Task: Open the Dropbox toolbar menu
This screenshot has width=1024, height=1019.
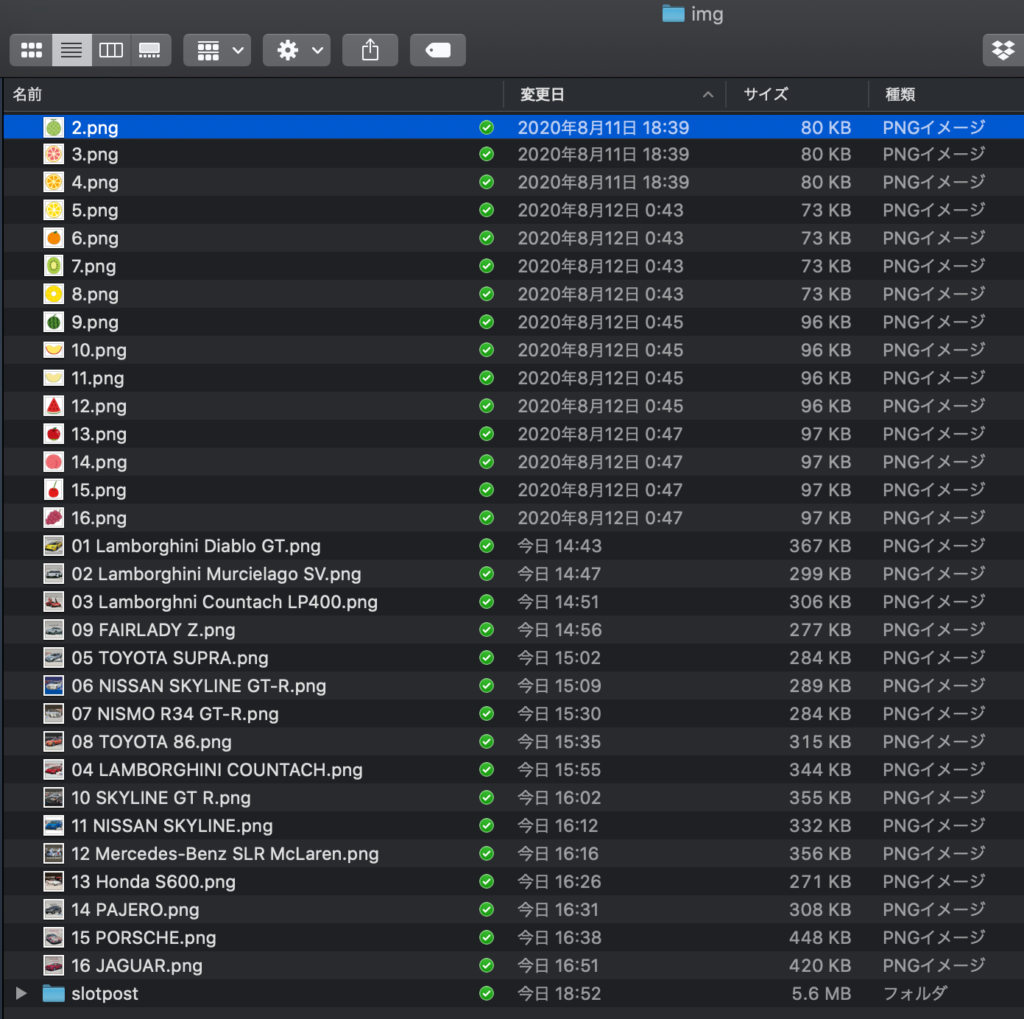Action: [1002, 50]
